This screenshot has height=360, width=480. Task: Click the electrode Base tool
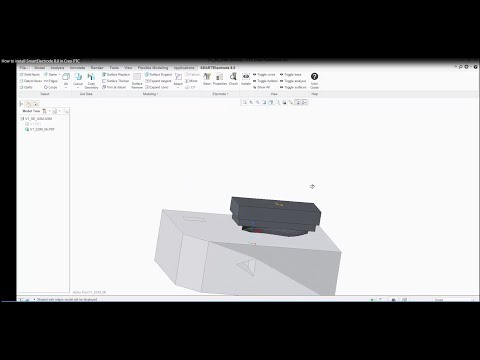tap(207, 79)
